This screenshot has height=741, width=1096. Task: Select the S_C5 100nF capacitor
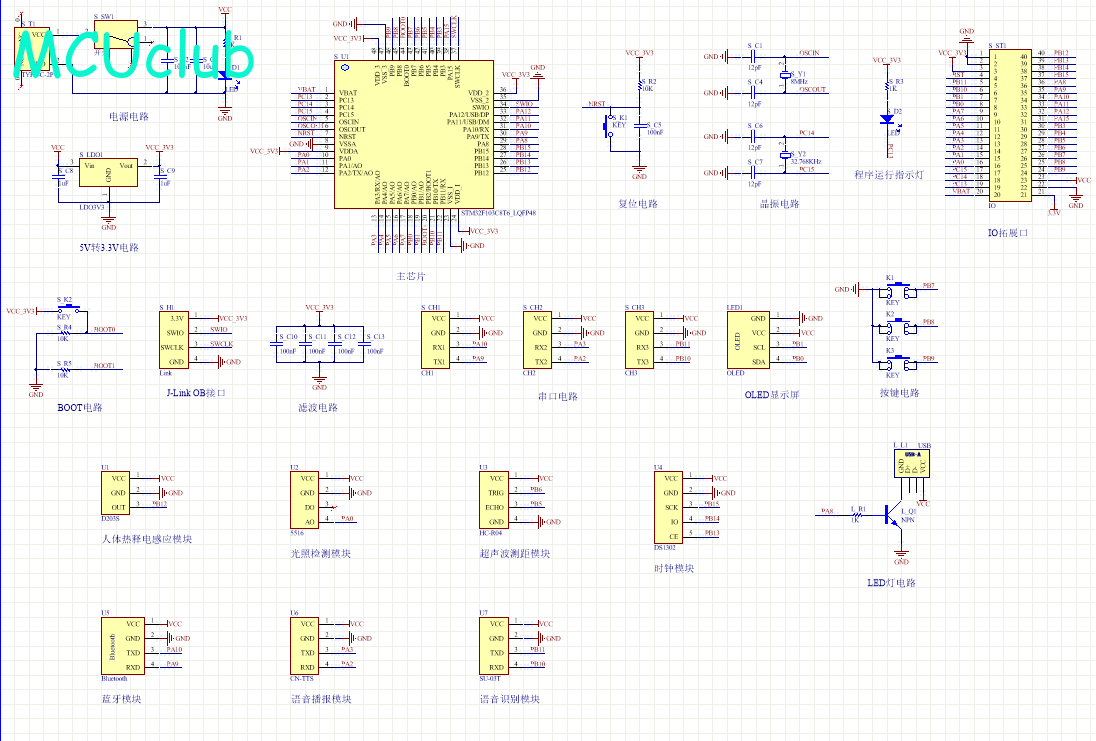tap(640, 126)
